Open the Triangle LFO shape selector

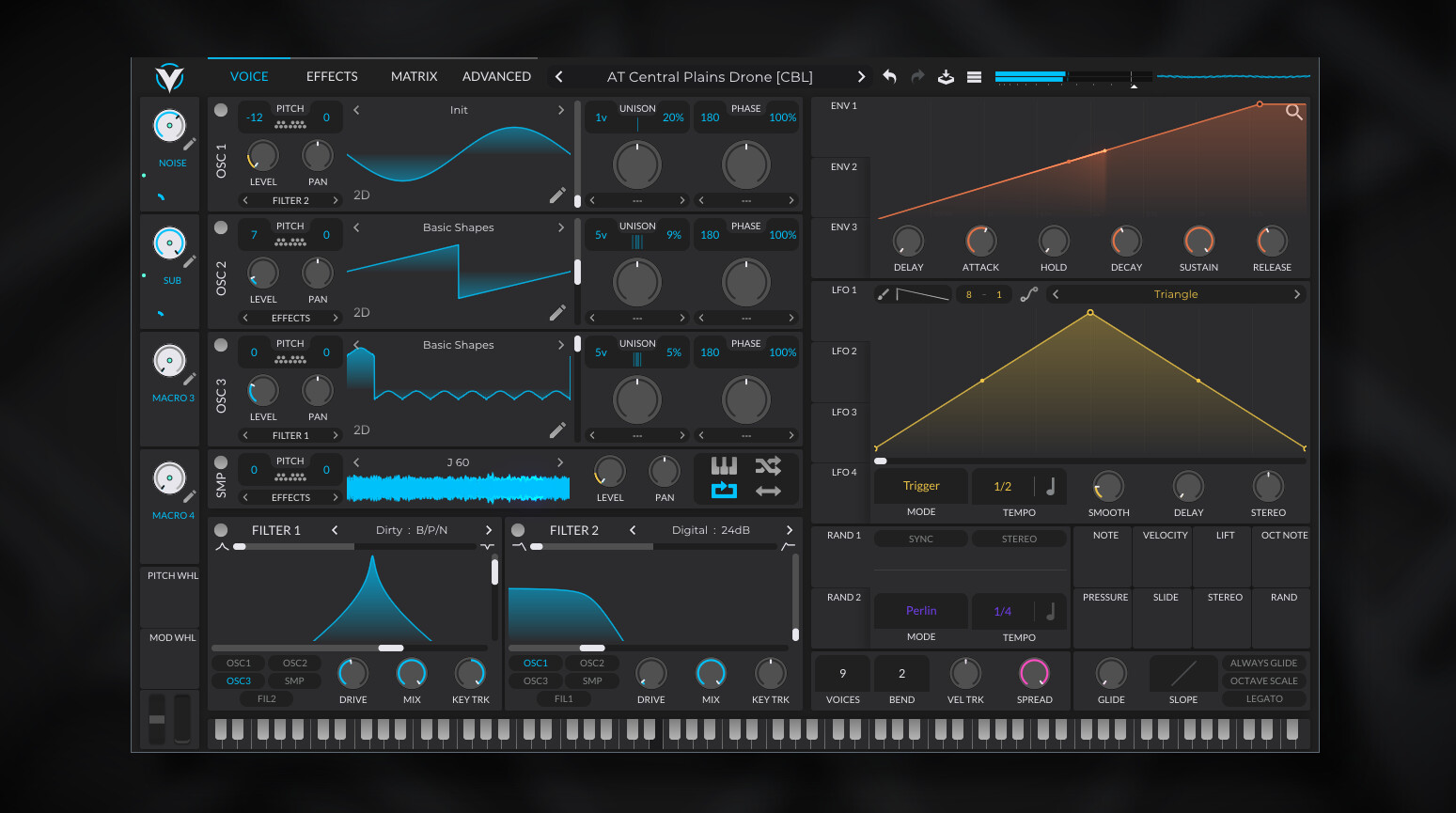(x=1175, y=294)
